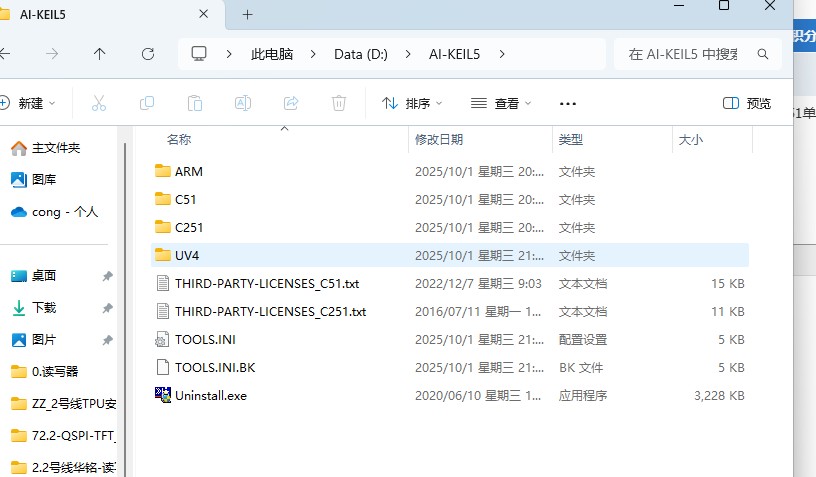The width and height of the screenshot is (816, 477).
Task: Open the 新建 dropdown menu
Action: 28,103
